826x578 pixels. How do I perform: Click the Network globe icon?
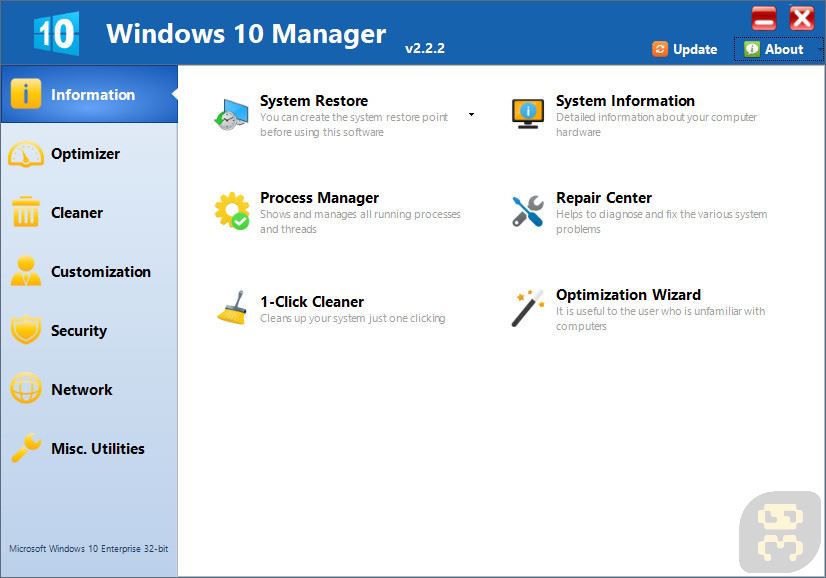click(26, 388)
